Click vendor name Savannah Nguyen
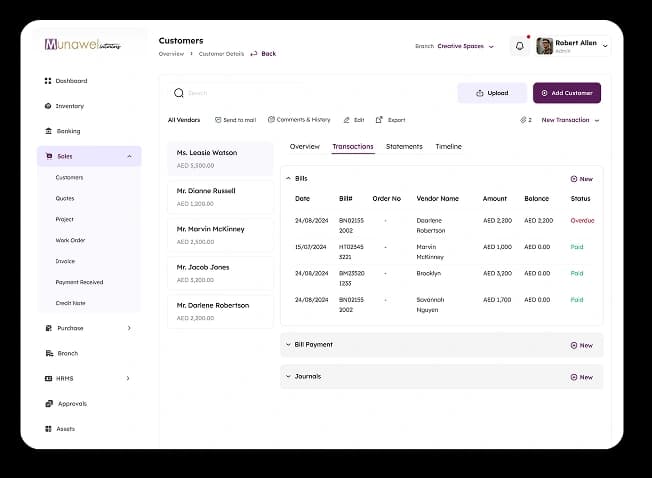This screenshot has height=478, width=652. click(x=430, y=305)
